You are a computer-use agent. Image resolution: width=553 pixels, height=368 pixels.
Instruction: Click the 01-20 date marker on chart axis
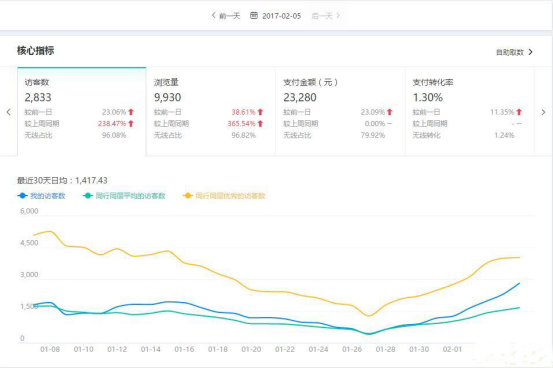click(x=251, y=349)
